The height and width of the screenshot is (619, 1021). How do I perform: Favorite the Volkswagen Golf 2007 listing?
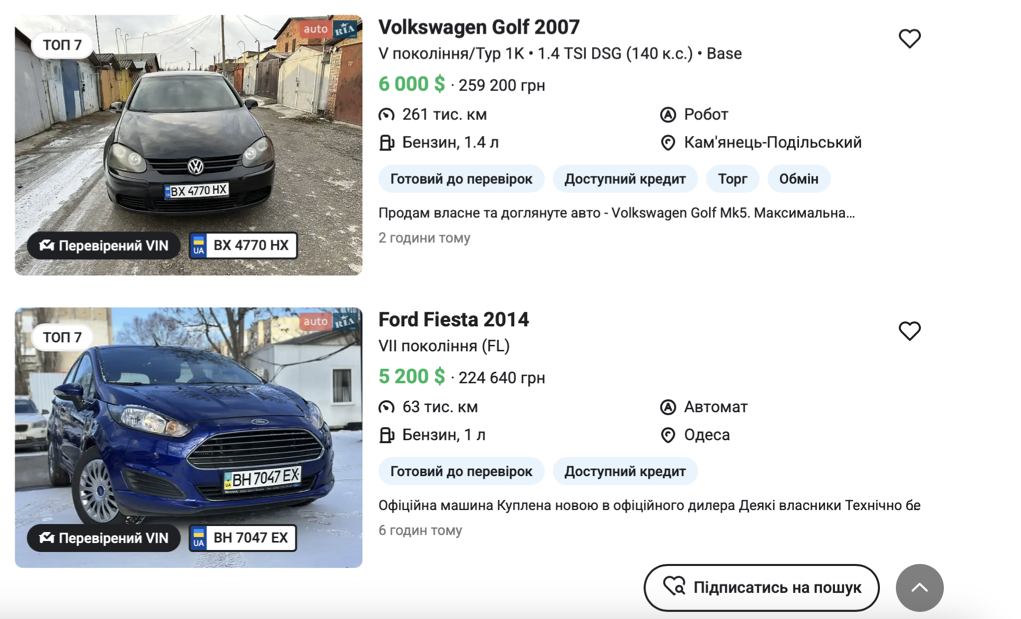click(909, 39)
